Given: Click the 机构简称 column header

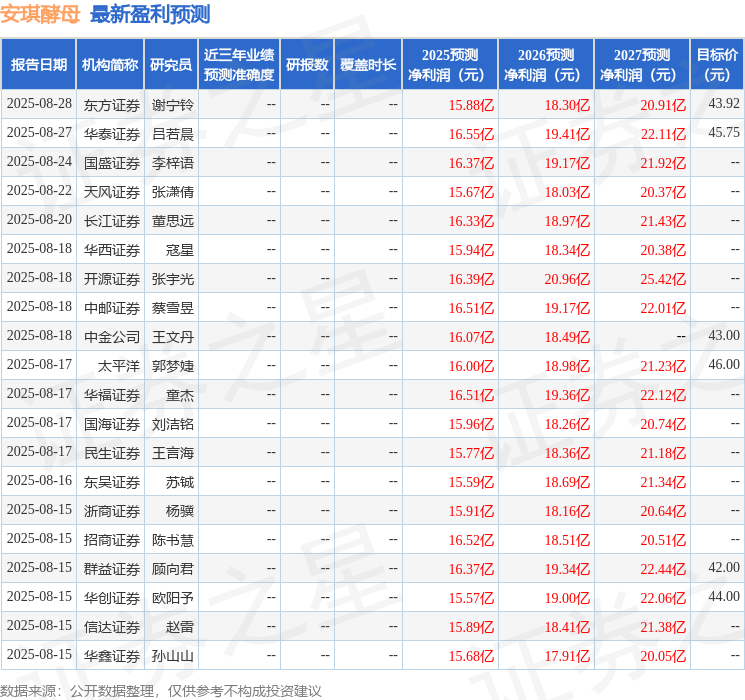Looking at the screenshot, I should 110,65.
